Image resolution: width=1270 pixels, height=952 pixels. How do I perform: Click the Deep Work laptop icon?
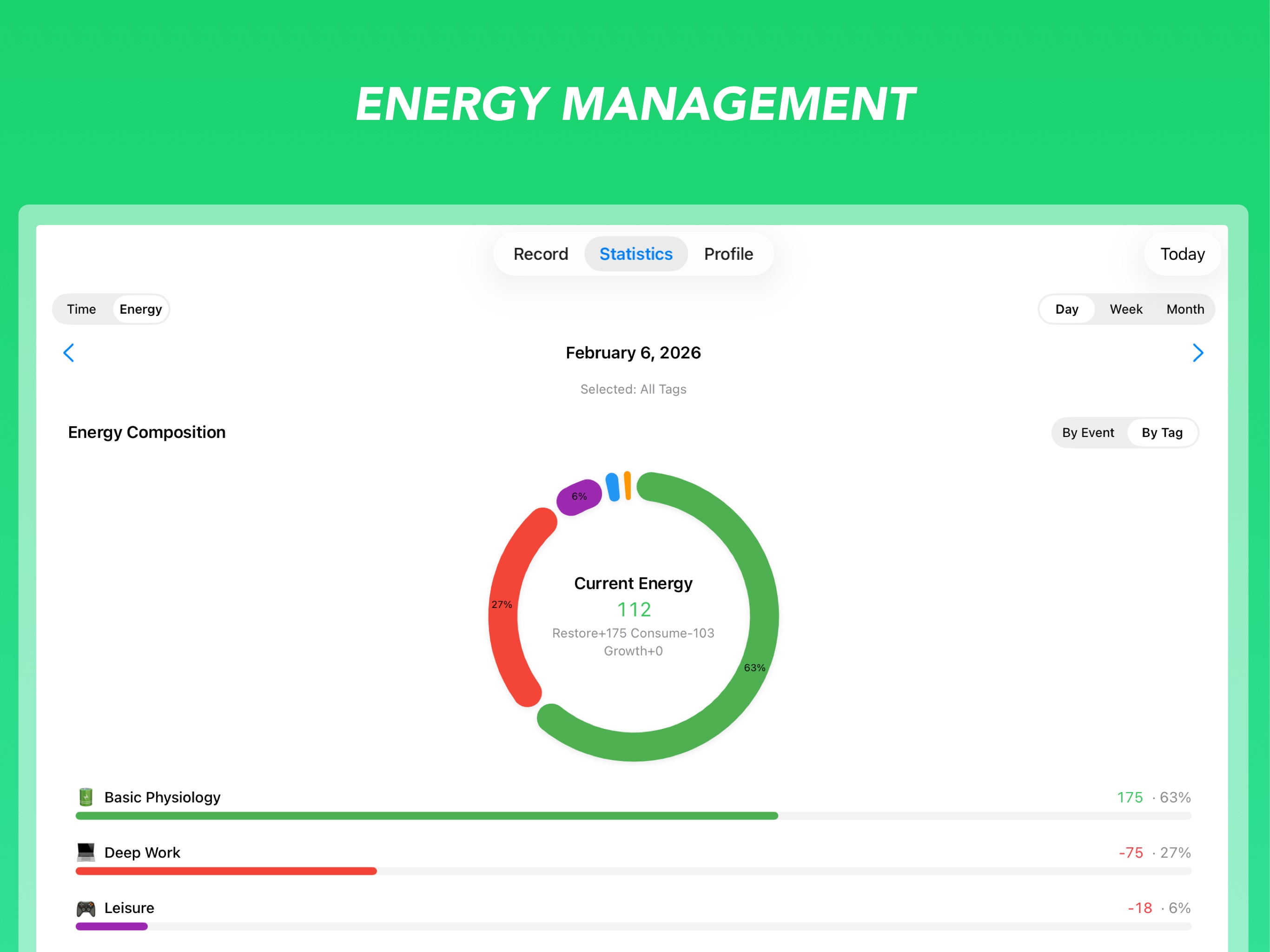pyautogui.click(x=86, y=852)
